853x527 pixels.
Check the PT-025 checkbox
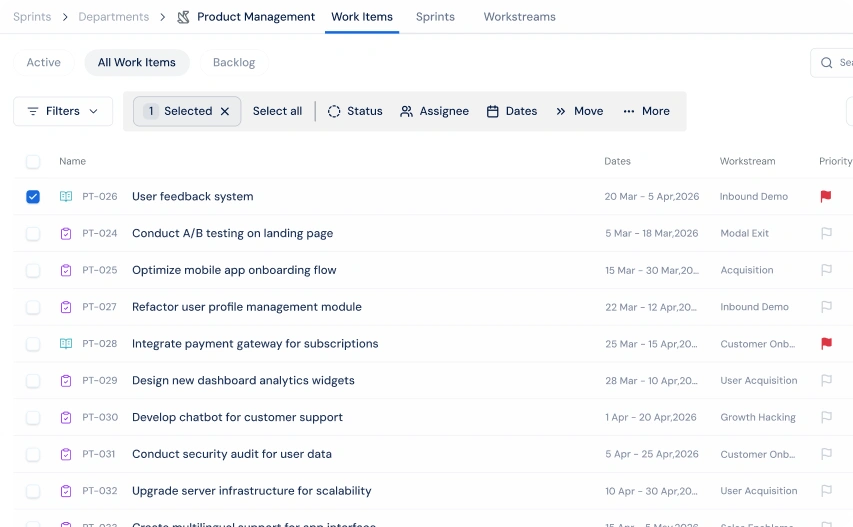pyautogui.click(x=33, y=270)
